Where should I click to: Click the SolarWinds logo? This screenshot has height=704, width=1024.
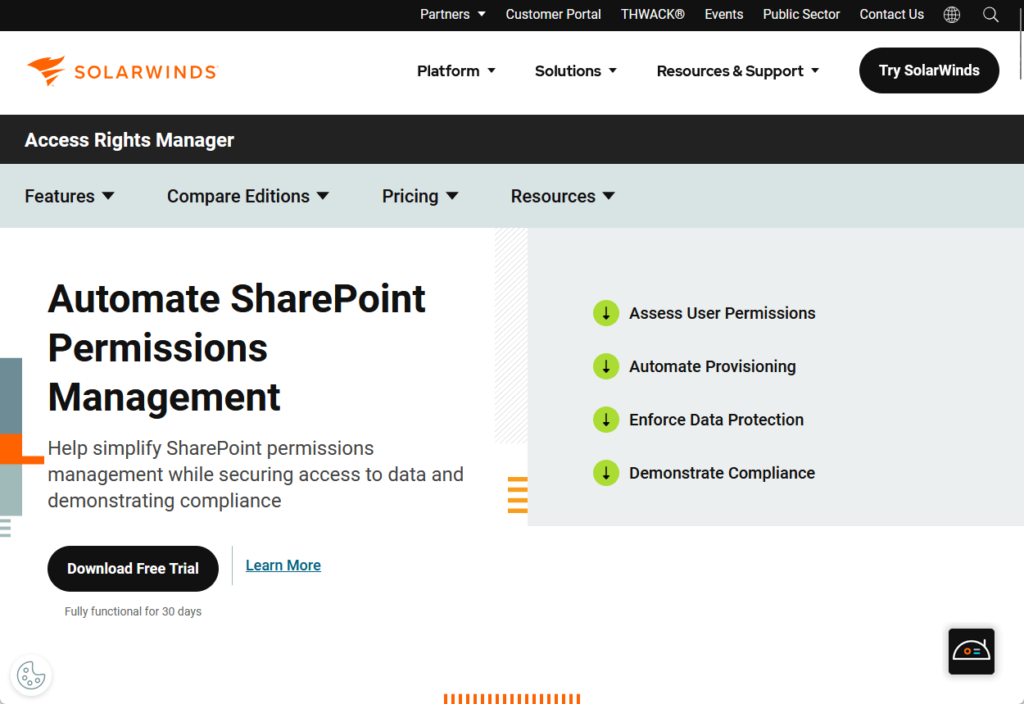(122, 71)
